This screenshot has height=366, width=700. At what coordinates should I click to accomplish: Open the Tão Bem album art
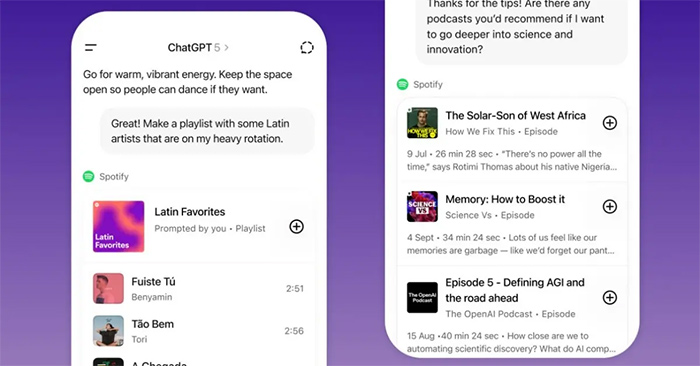coord(108,331)
